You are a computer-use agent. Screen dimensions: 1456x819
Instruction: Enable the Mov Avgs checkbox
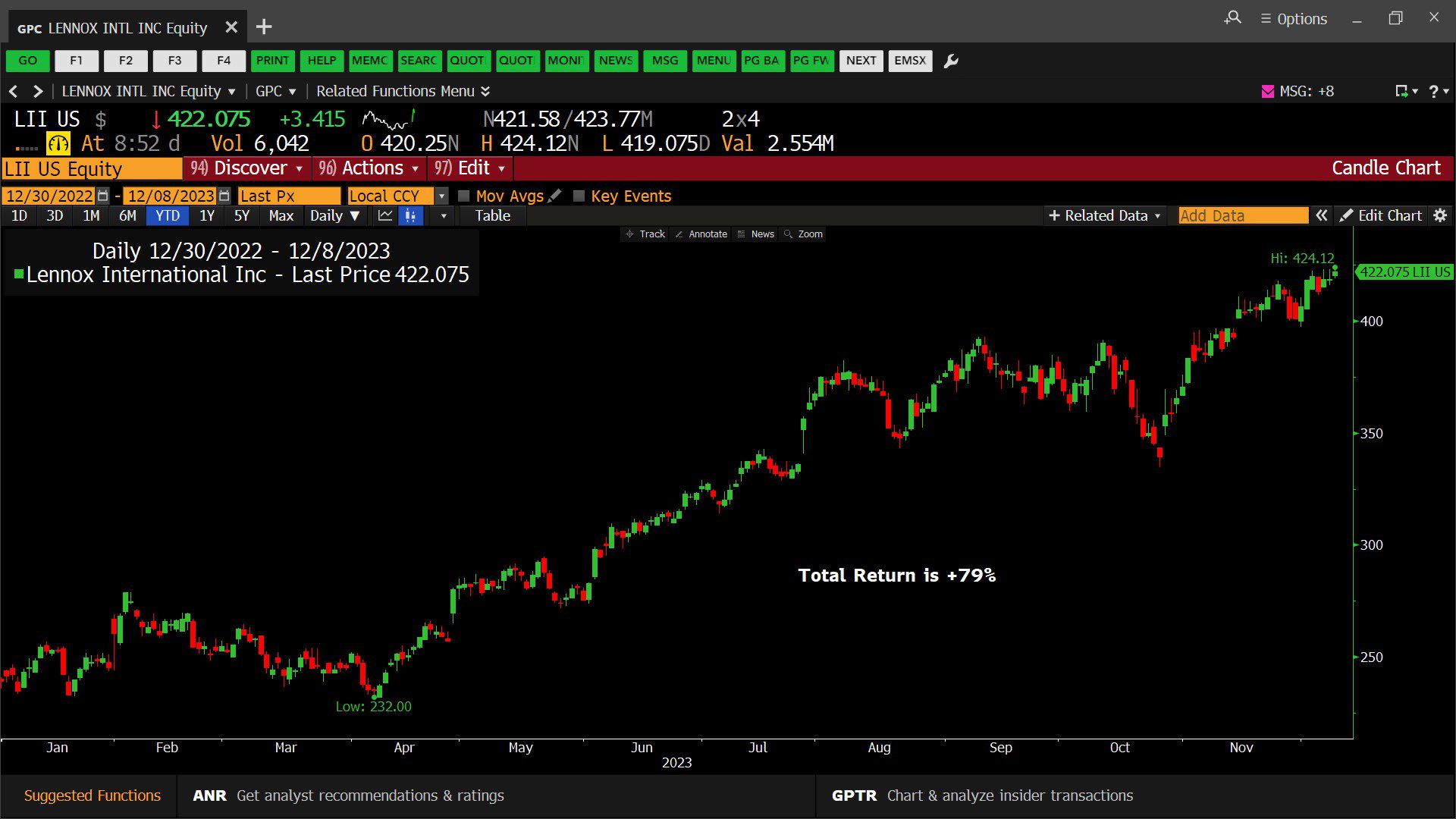pyautogui.click(x=464, y=196)
